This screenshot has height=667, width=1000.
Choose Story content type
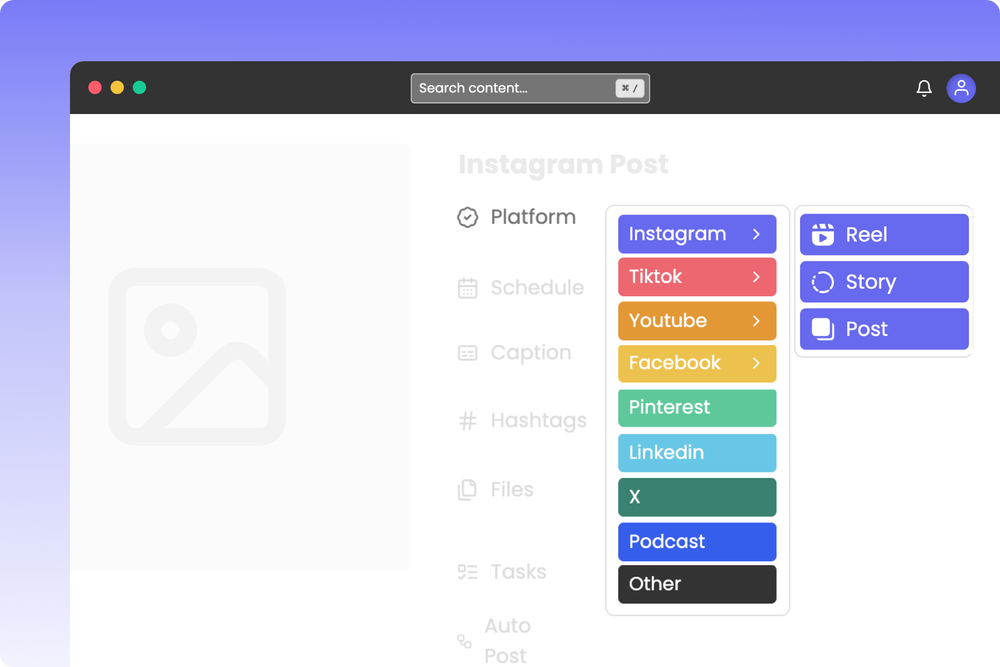click(x=884, y=282)
